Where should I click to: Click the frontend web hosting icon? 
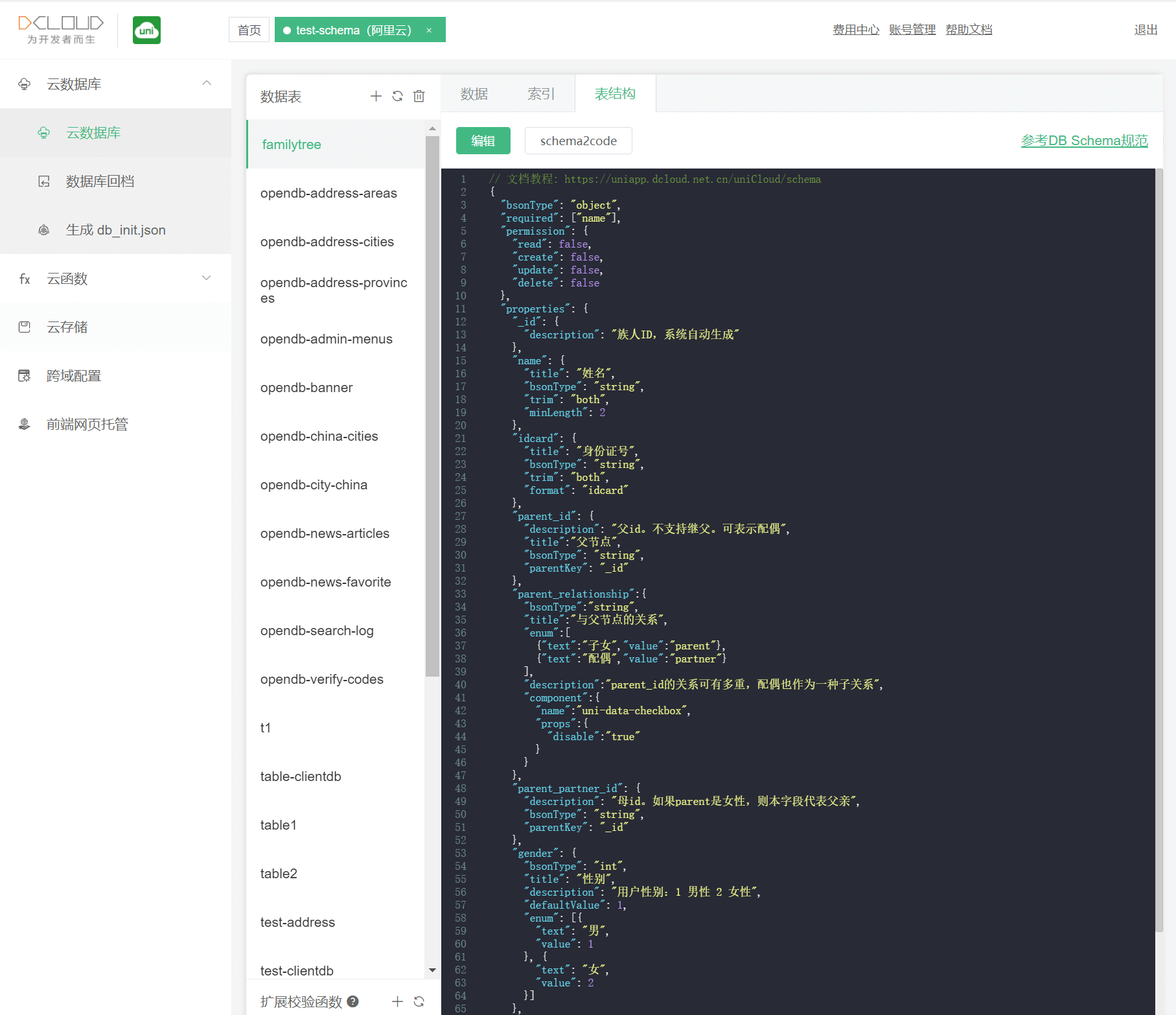tap(25, 425)
